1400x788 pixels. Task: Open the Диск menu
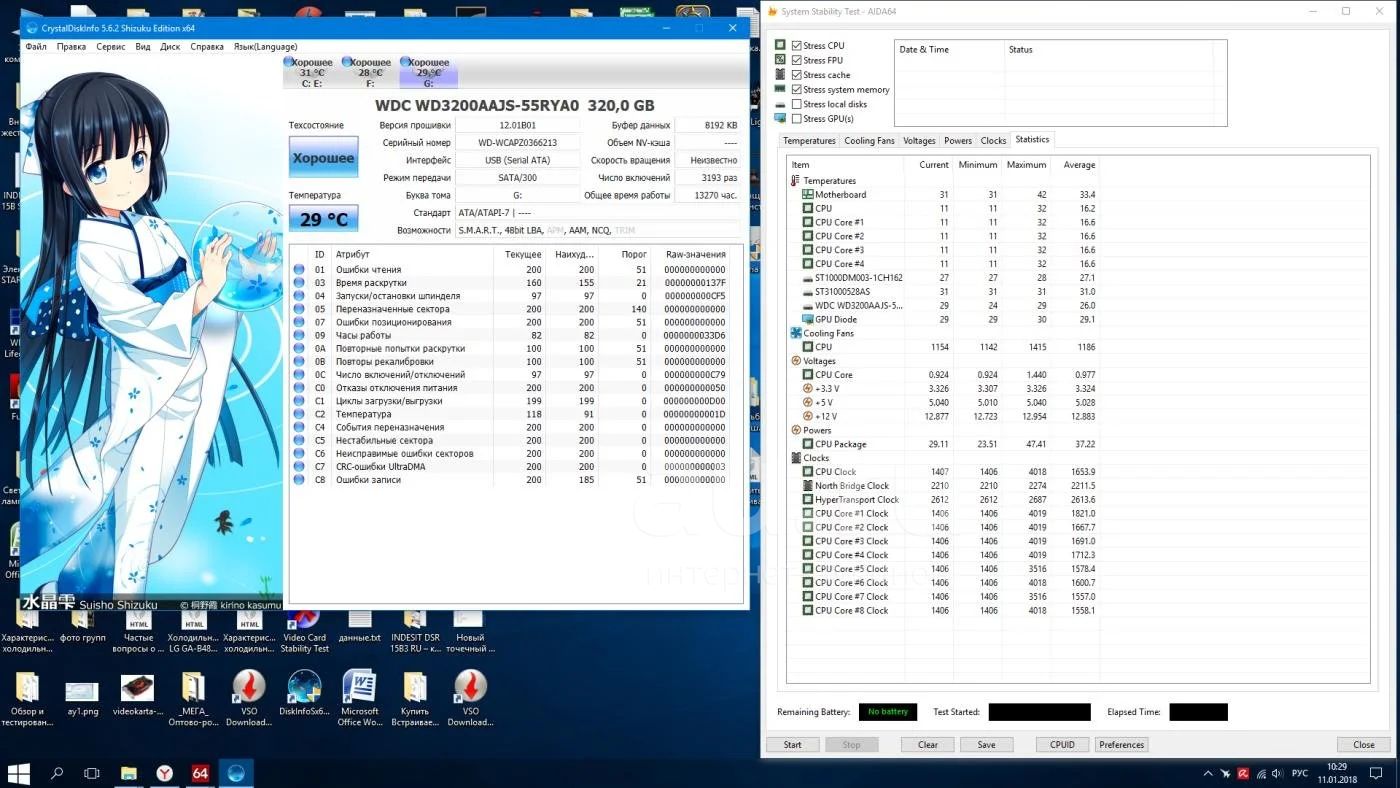[x=171, y=46]
